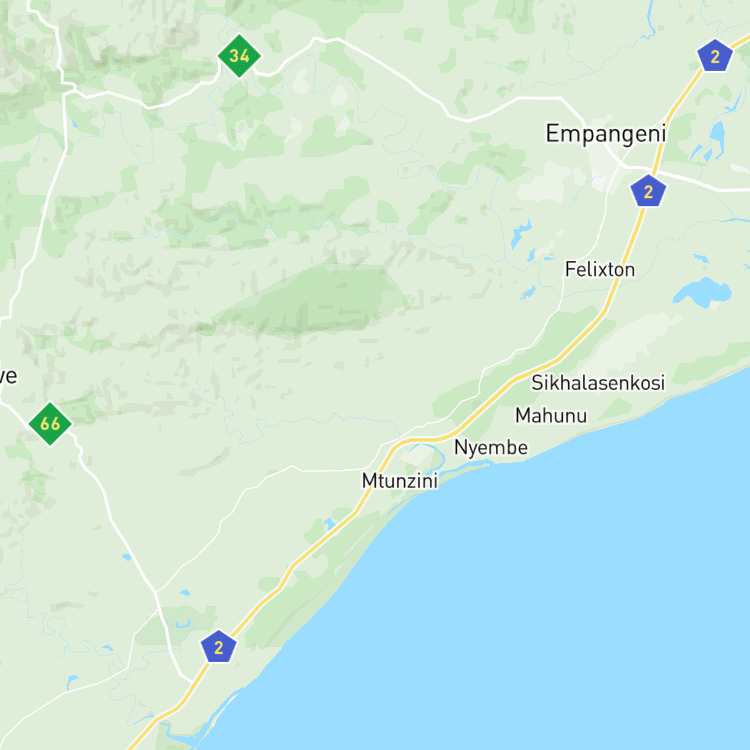
Task: Click the Sikhalasenkosi label
Action: click(598, 383)
